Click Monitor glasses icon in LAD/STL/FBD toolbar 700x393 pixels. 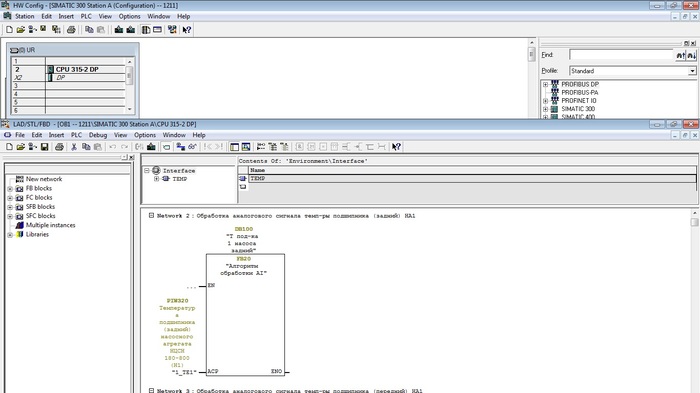[192, 146]
